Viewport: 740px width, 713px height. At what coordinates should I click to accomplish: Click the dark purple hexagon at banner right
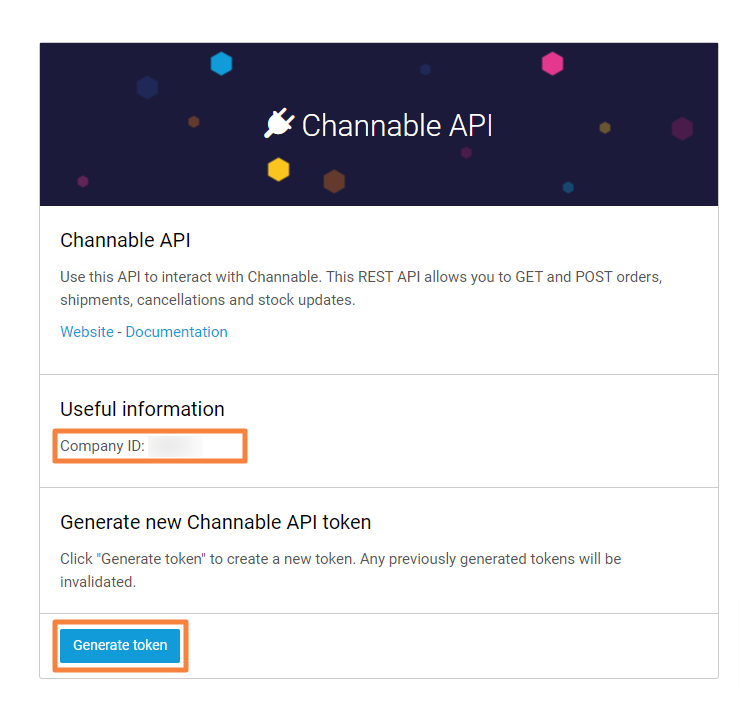(682, 129)
